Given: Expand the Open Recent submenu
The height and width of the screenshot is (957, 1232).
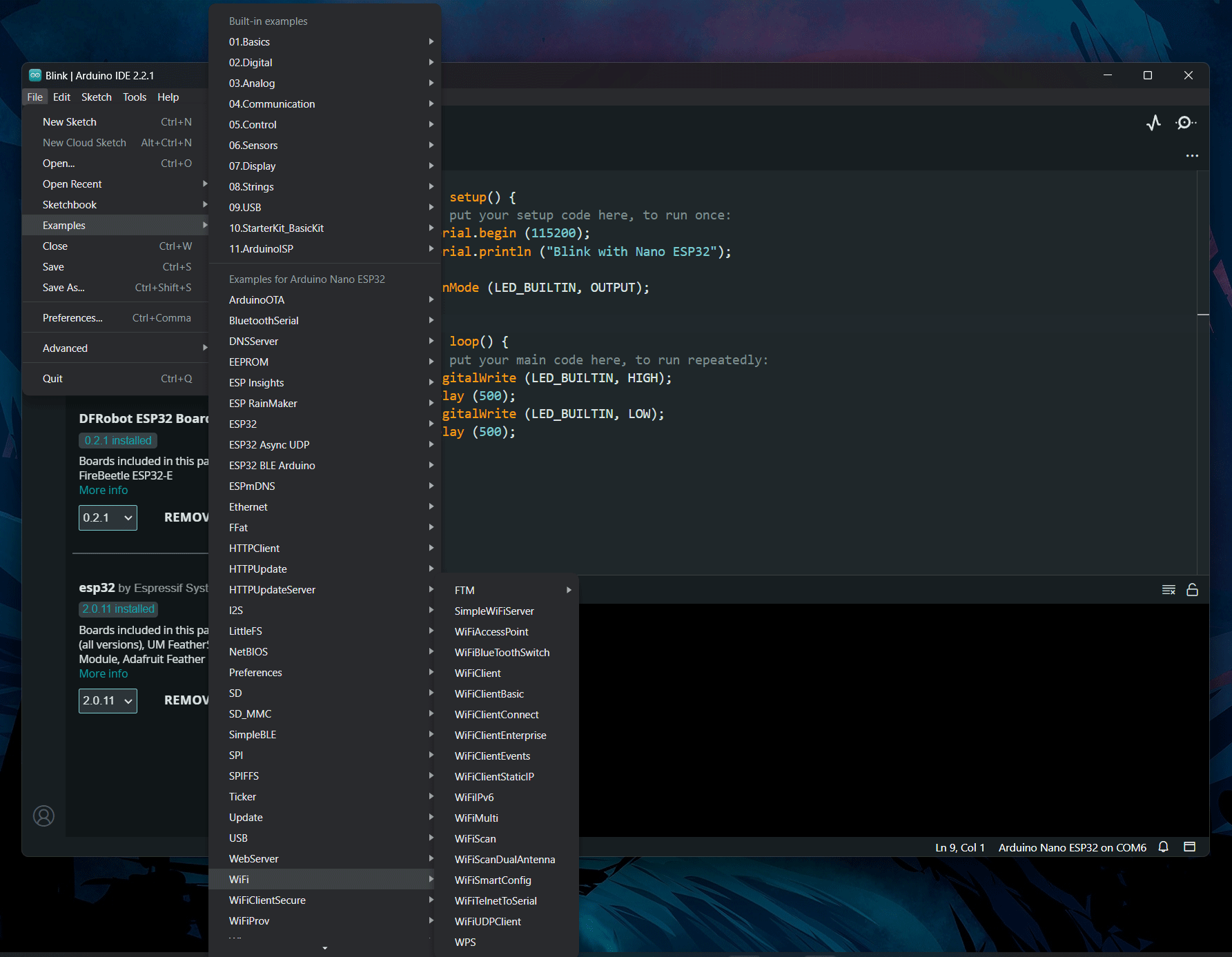Looking at the screenshot, I should coord(116,184).
